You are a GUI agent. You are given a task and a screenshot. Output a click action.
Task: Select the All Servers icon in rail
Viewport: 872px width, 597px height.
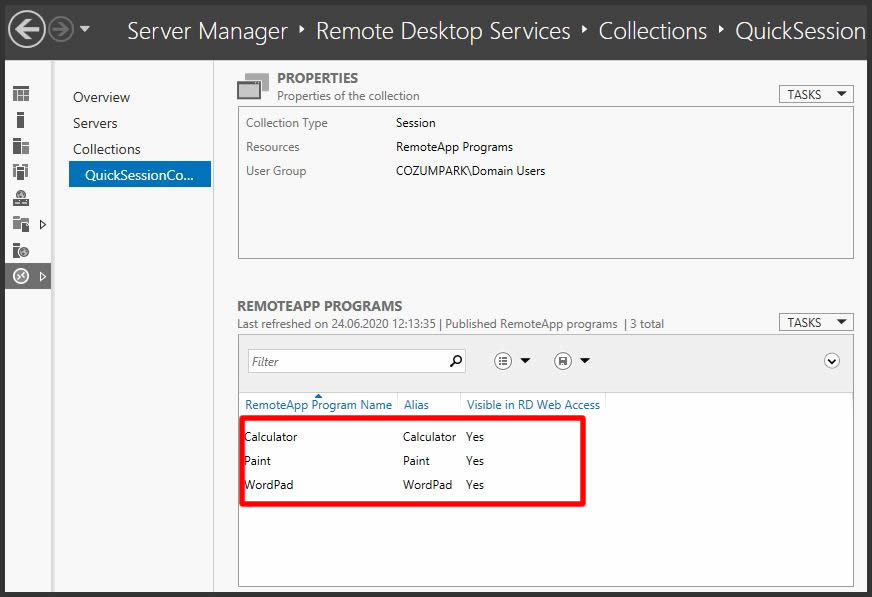coord(21,146)
